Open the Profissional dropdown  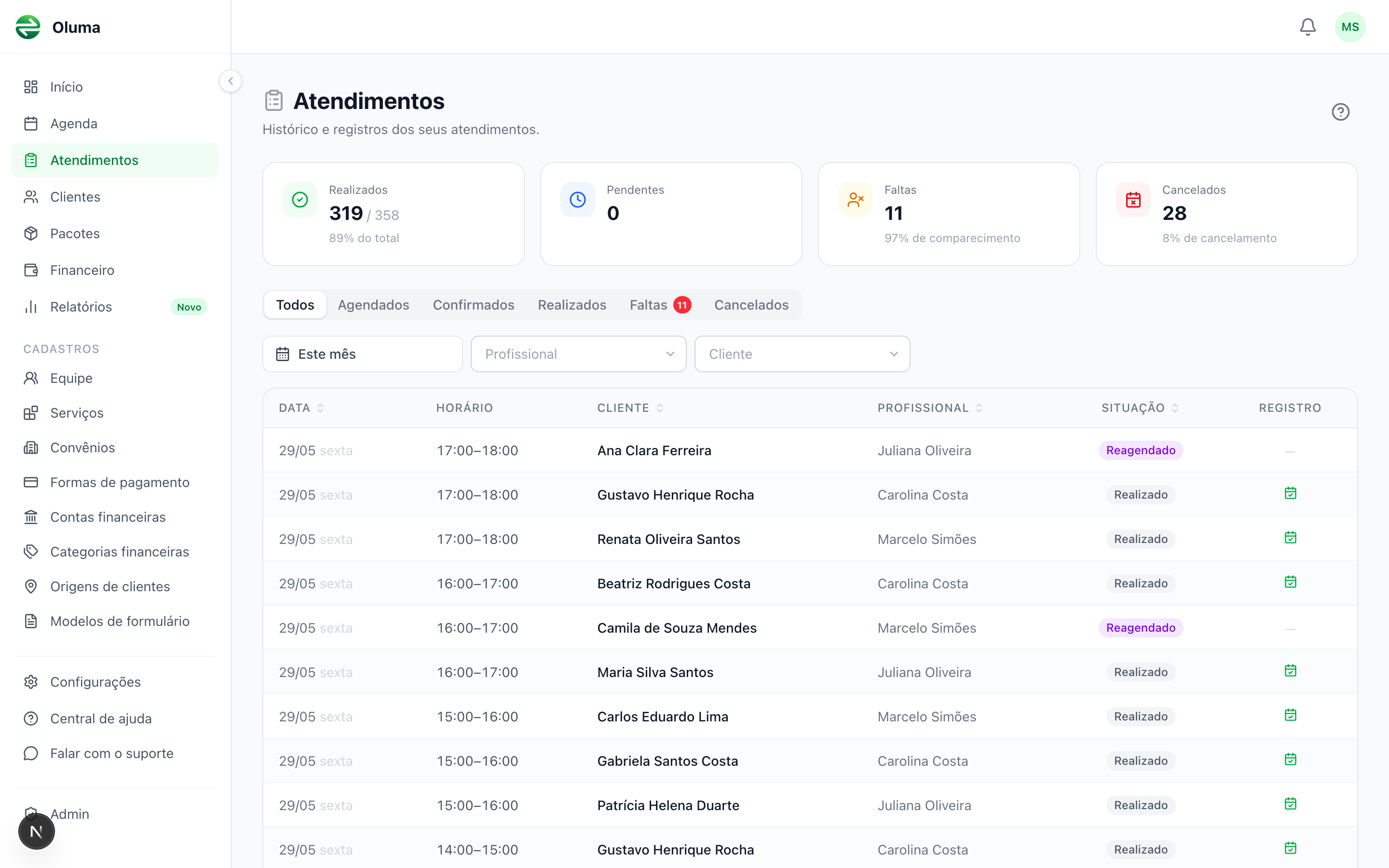(579, 354)
